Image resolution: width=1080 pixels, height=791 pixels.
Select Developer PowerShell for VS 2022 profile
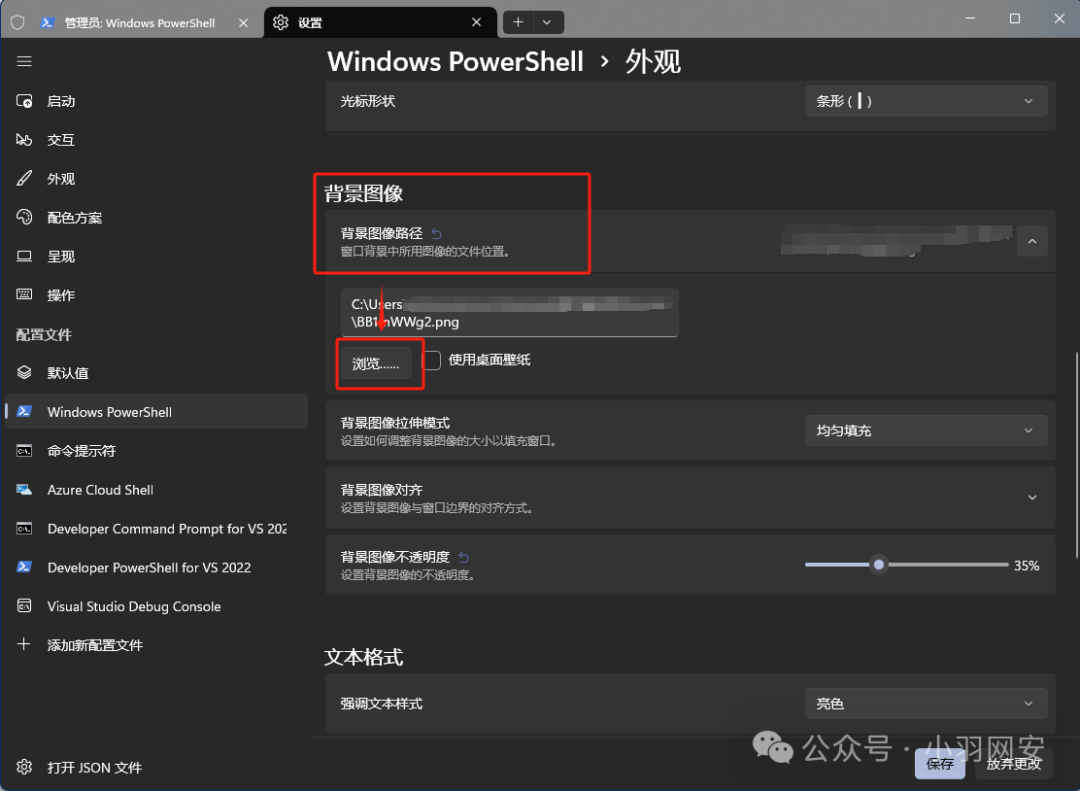pos(156,568)
